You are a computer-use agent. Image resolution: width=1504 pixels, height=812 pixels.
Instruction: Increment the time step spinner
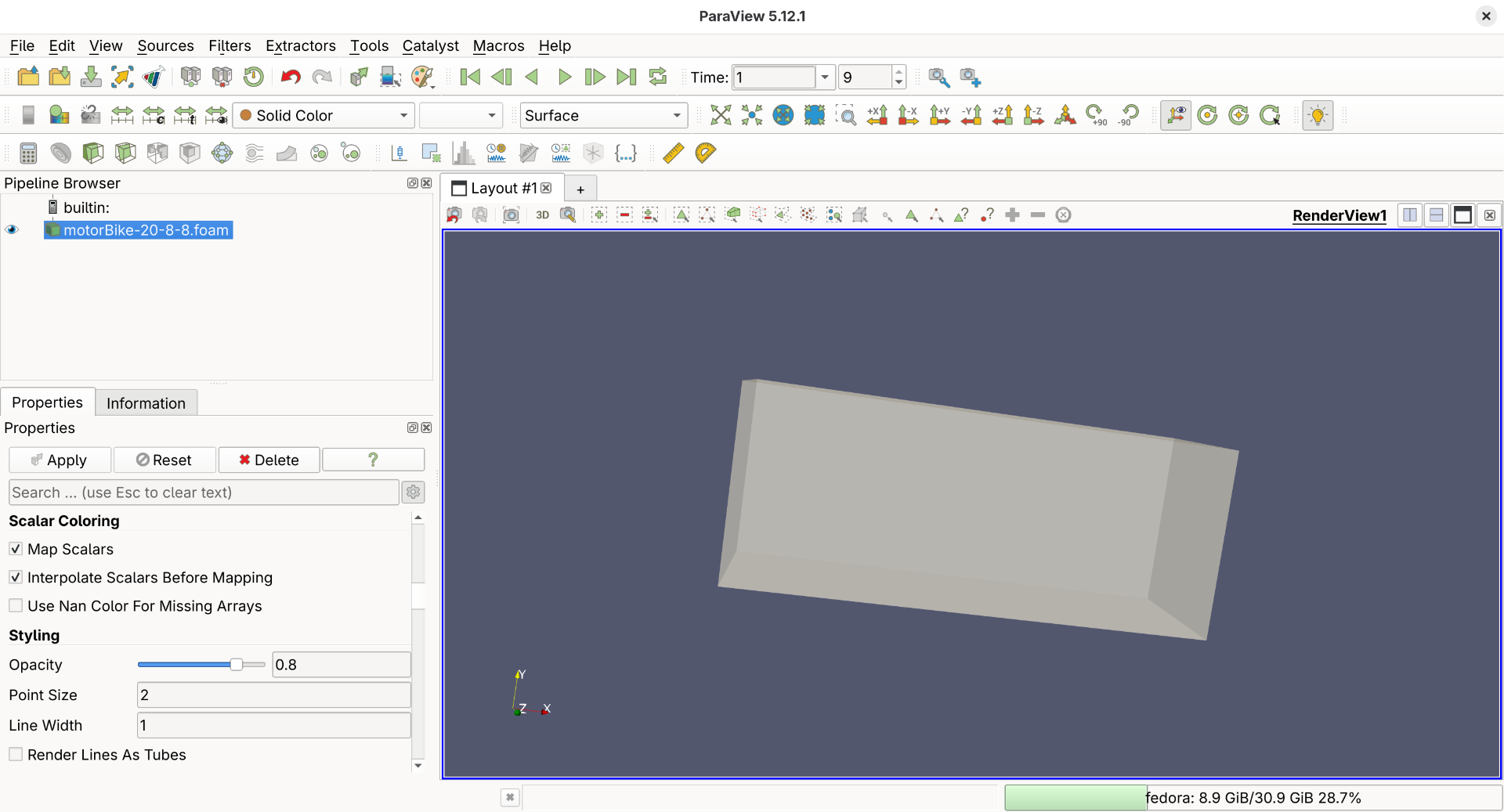pyautogui.click(x=898, y=71)
